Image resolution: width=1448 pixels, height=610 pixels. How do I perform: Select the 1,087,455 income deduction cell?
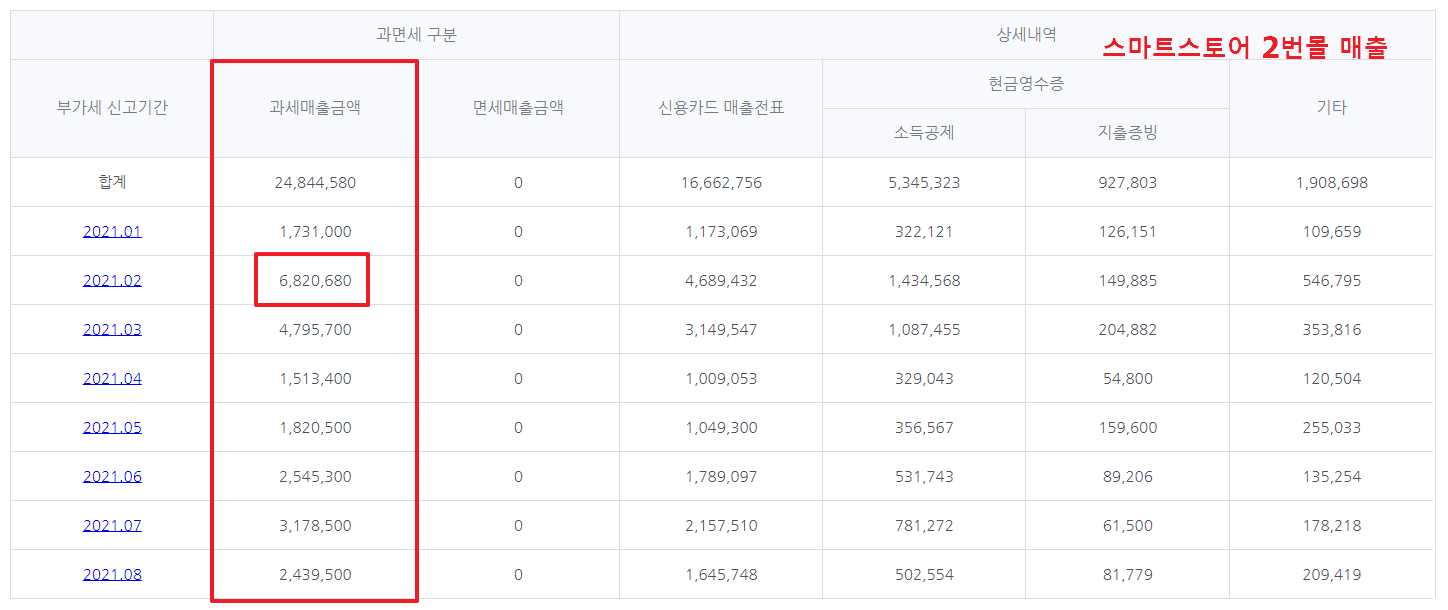click(924, 330)
